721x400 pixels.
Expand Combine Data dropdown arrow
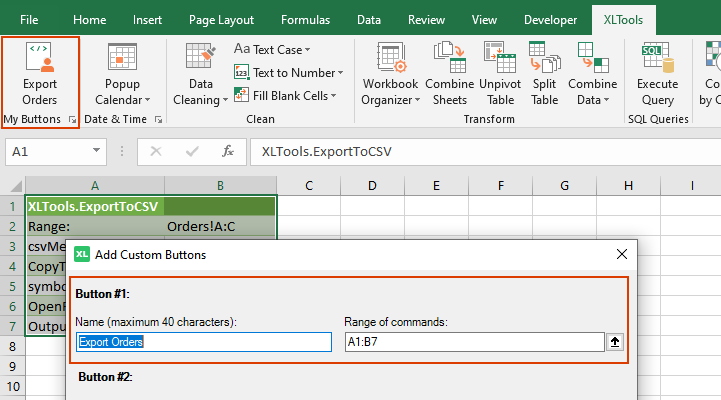[606, 100]
